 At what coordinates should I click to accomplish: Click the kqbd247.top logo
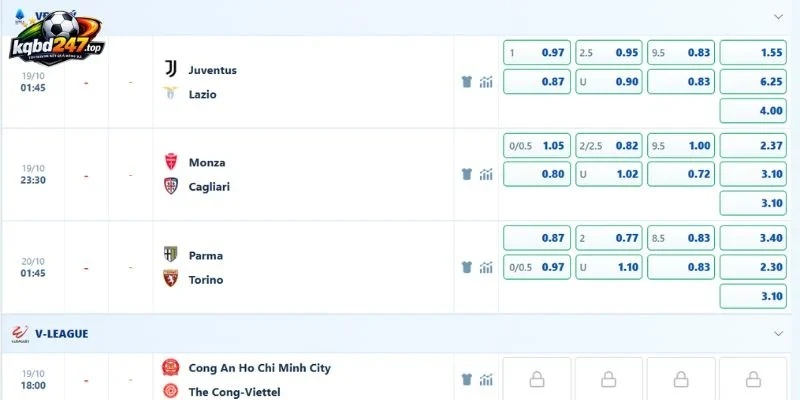tap(57, 38)
